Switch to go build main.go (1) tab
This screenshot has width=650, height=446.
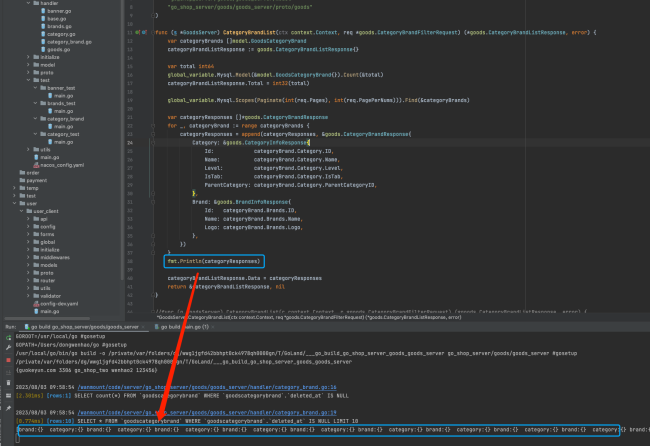182,327
